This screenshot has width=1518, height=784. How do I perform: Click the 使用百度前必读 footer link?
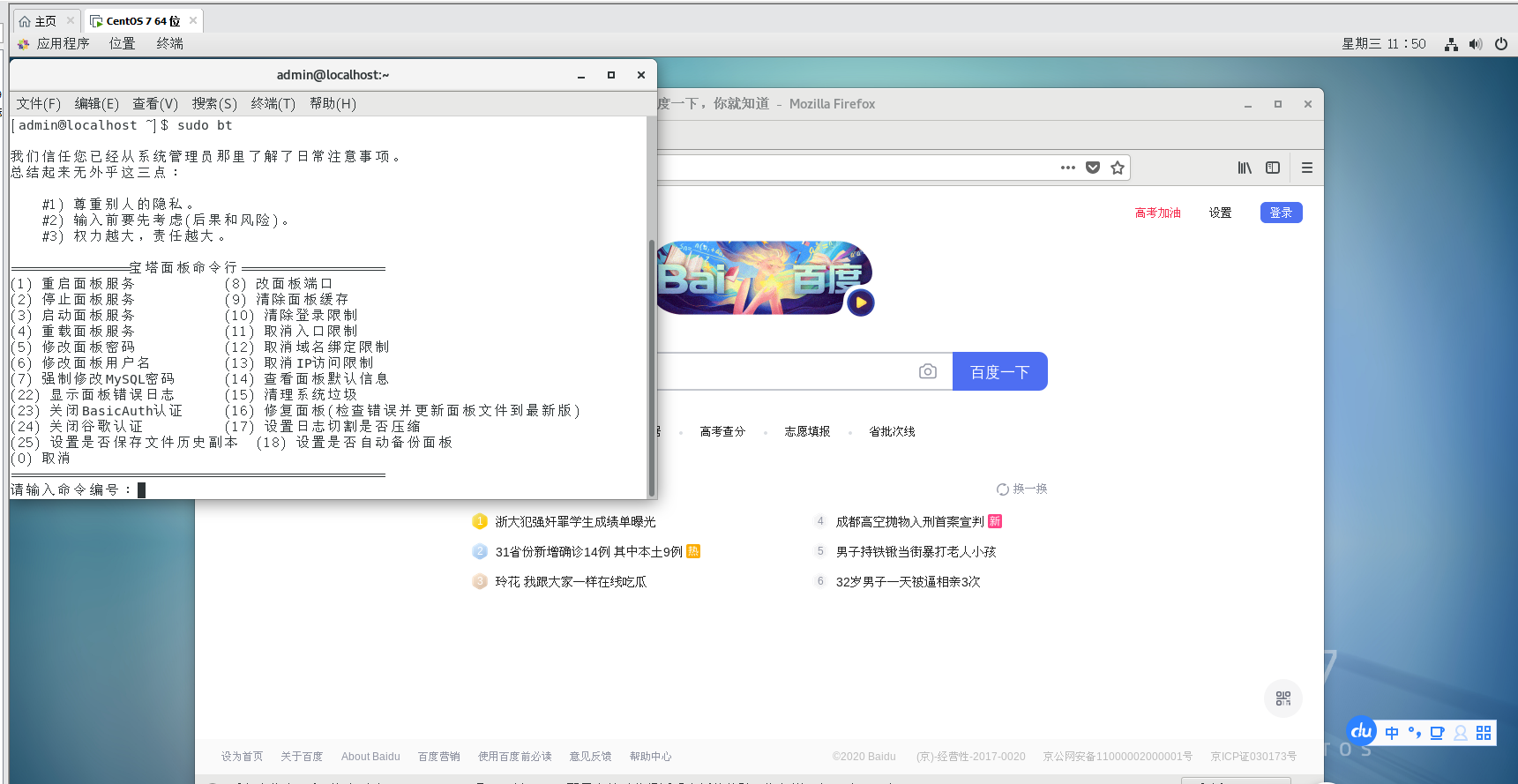coord(515,757)
